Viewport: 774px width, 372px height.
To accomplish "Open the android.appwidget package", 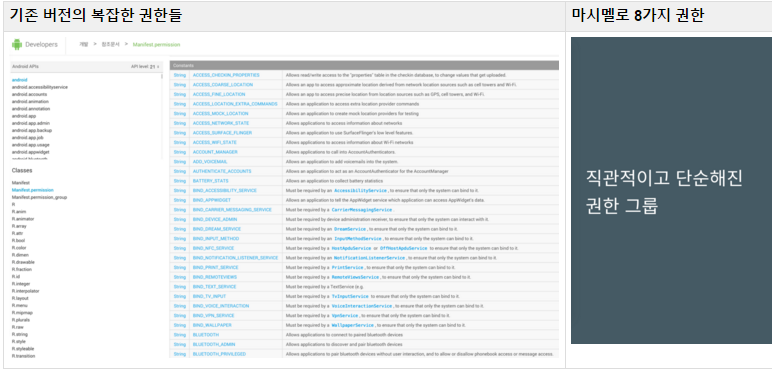I will point(31,152).
